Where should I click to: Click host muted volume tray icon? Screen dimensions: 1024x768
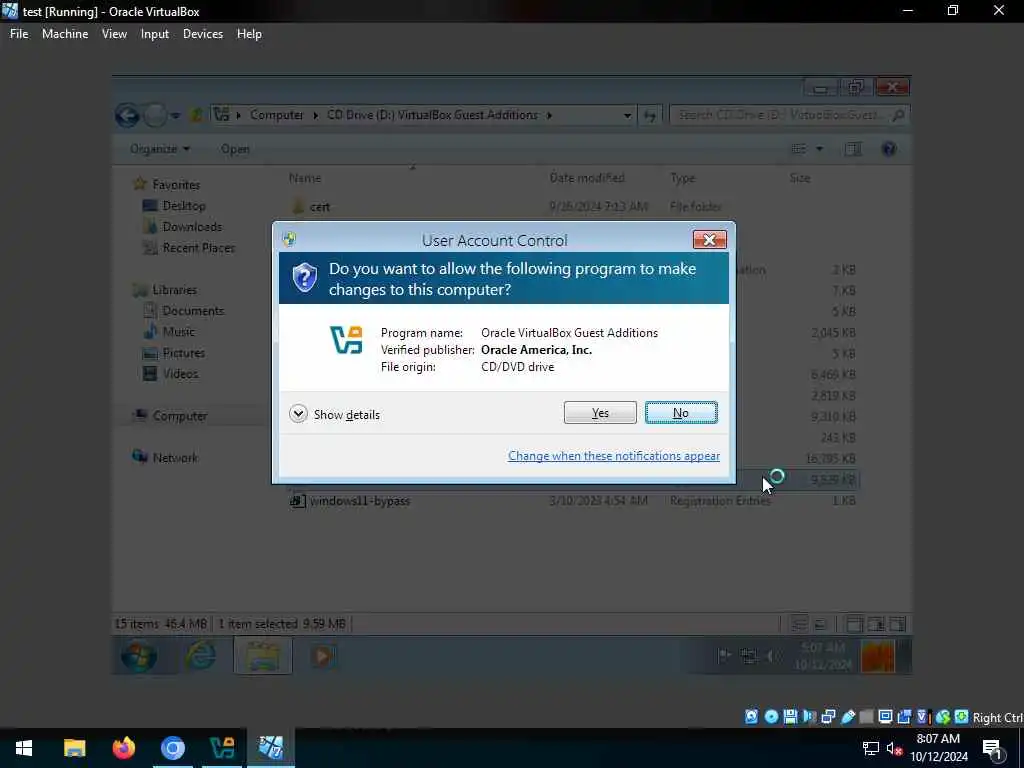tap(895, 748)
